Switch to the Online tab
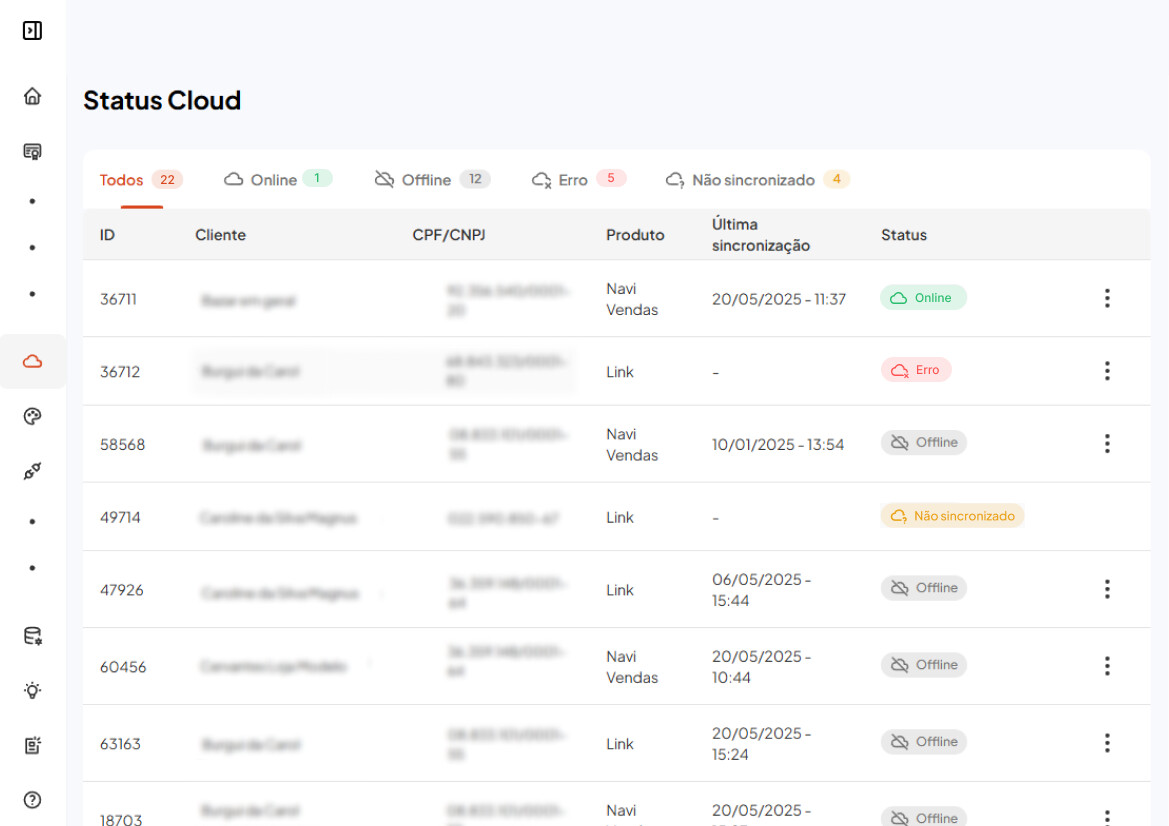This screenshot has height=826, width=1169. 277,180
